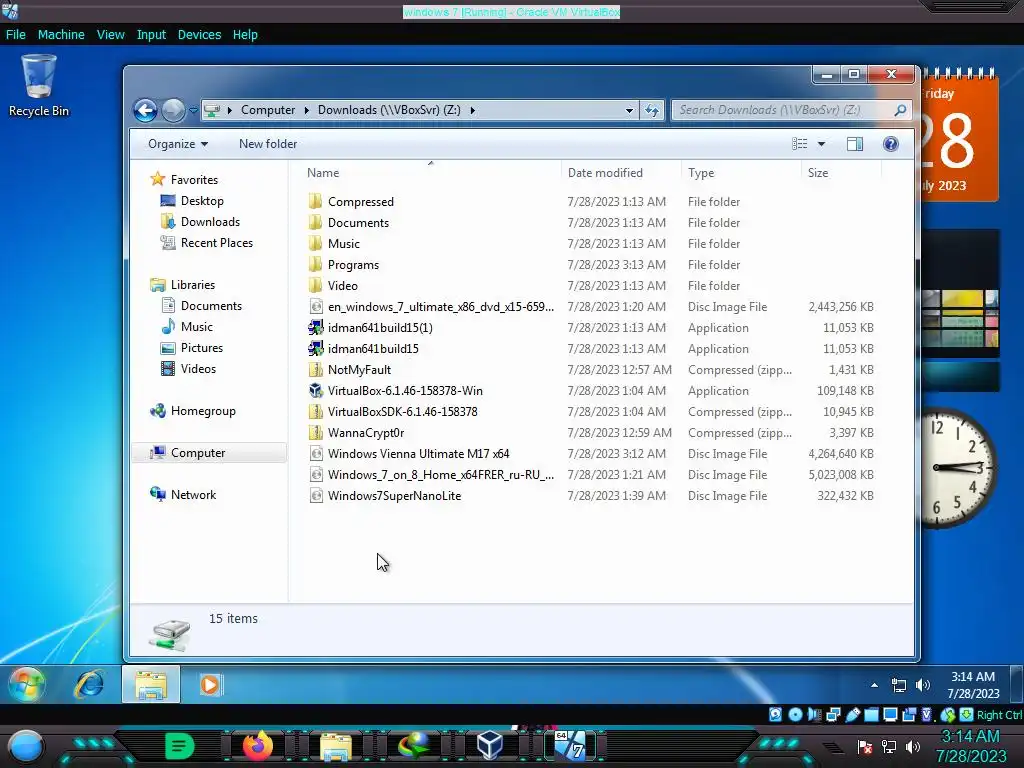This screenshot has height=768, width=1024.
Task: Click the guest tray network icon
Action: 899,685
